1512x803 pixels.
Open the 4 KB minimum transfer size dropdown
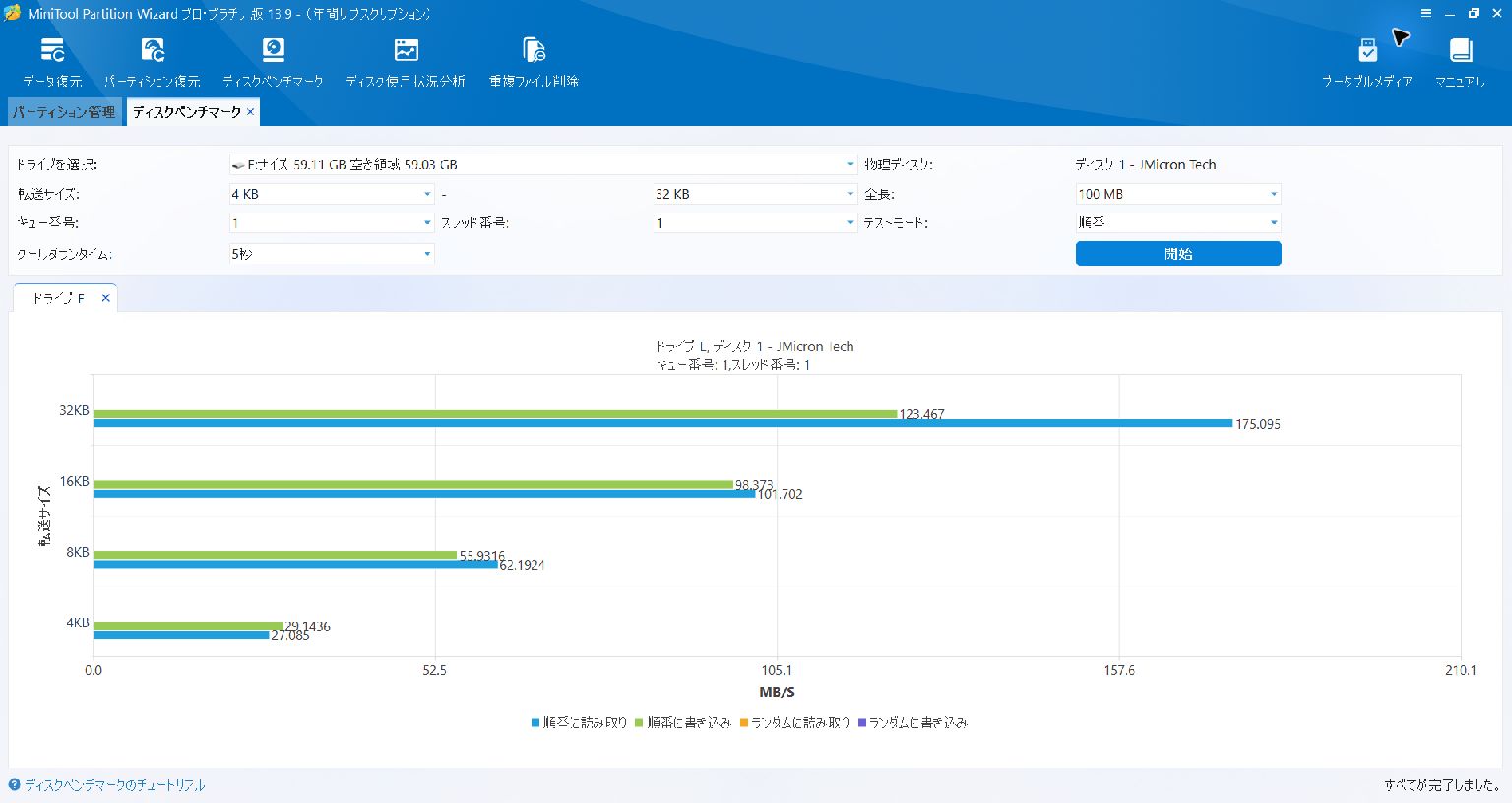(332, 194)
